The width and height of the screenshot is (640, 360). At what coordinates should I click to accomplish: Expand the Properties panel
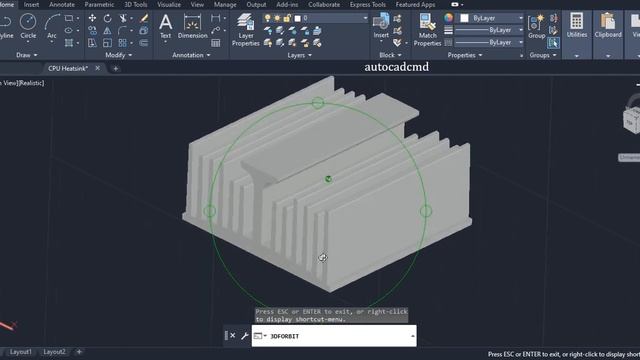[x=465, y=55]
